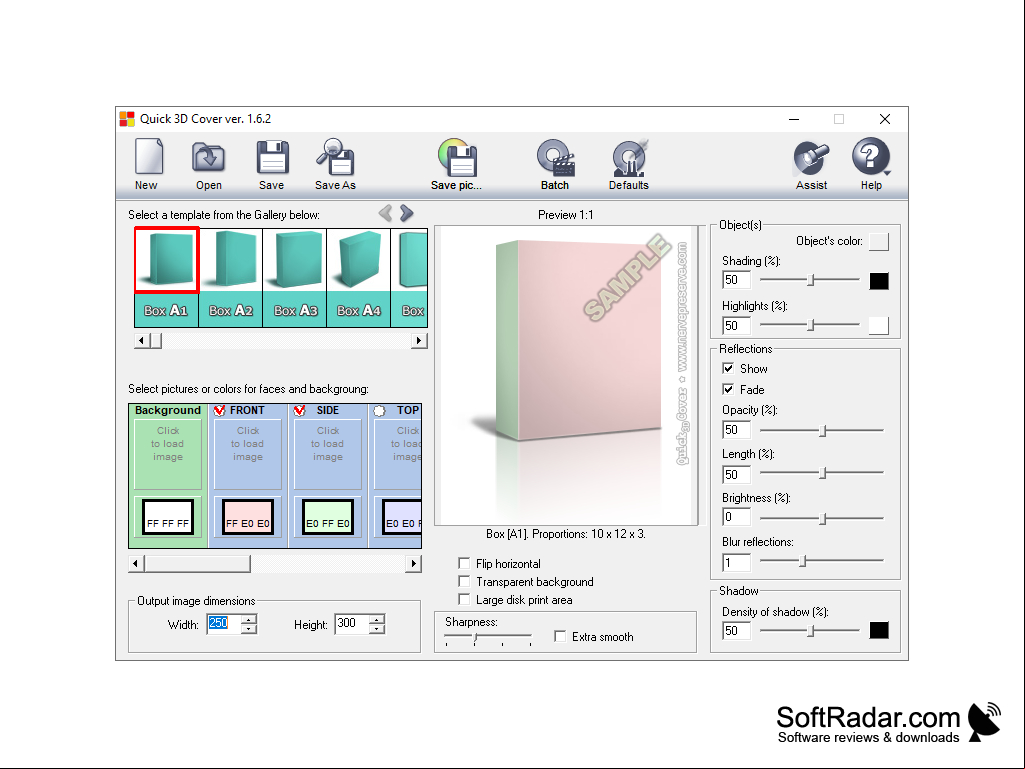This screenshot has height=769, width=1025.
Task: Click the Highlights percent value field
Action: point(736,326)
